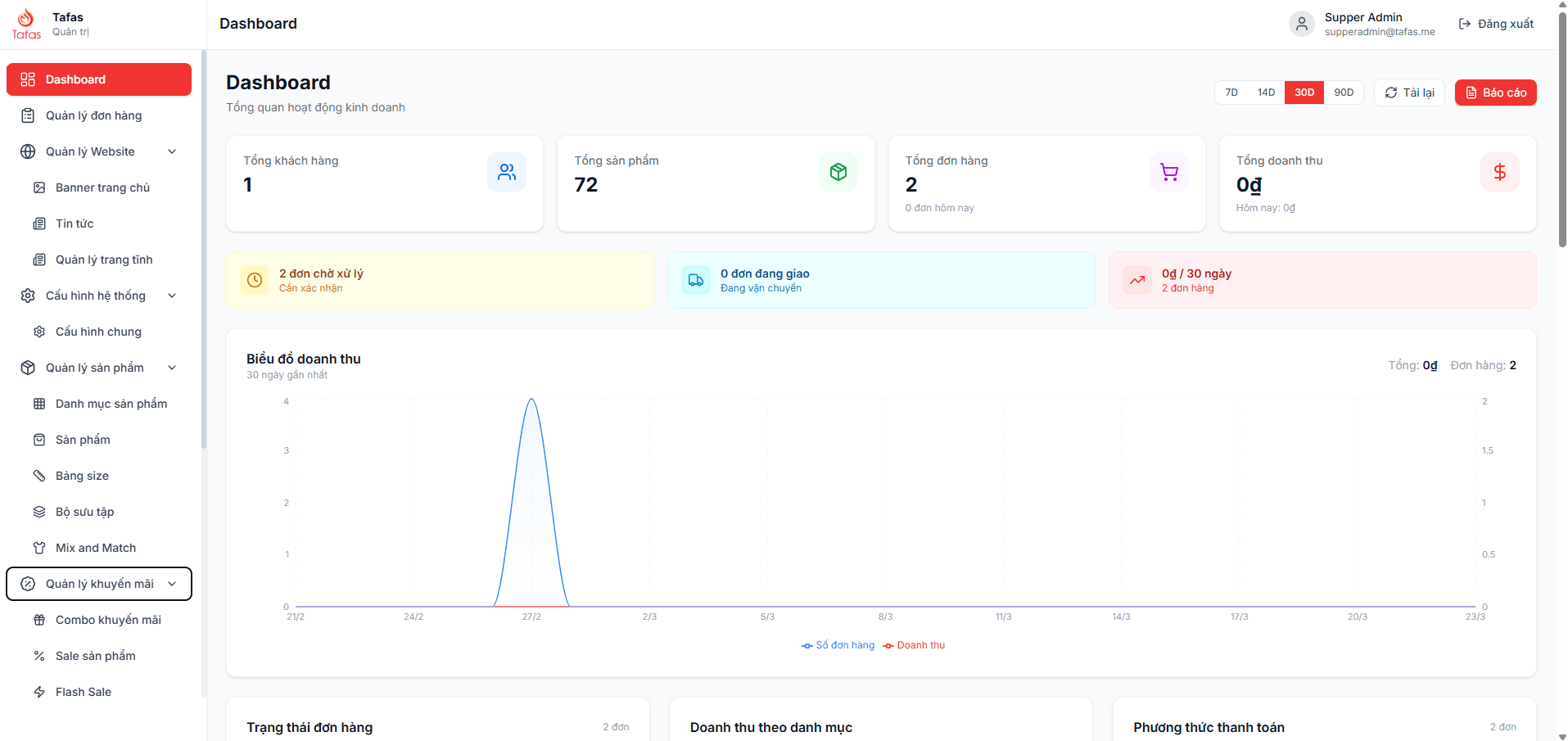The width and height of the screenshot is (1568, 741).
Task: Click the shopping cart icon on Tổng đơn hàng card
Action: pyautogui.click(x=1168, y=172)
